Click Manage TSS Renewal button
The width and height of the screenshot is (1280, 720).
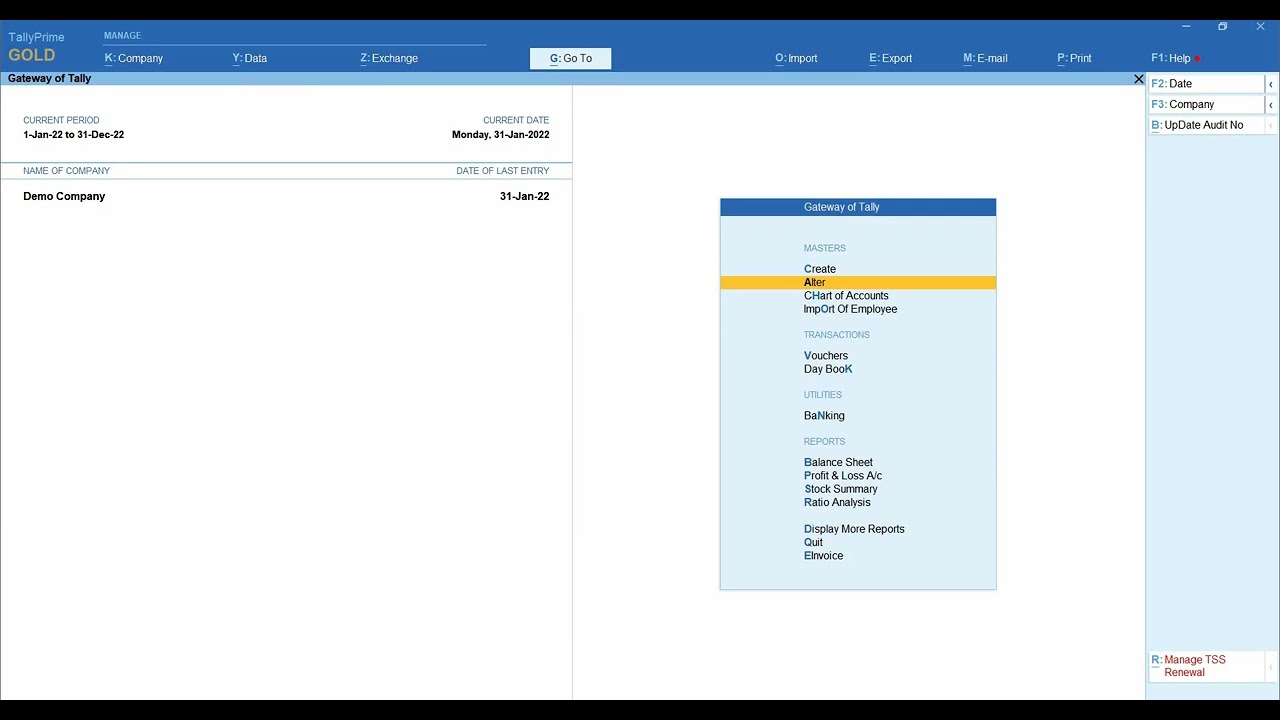1207,667
